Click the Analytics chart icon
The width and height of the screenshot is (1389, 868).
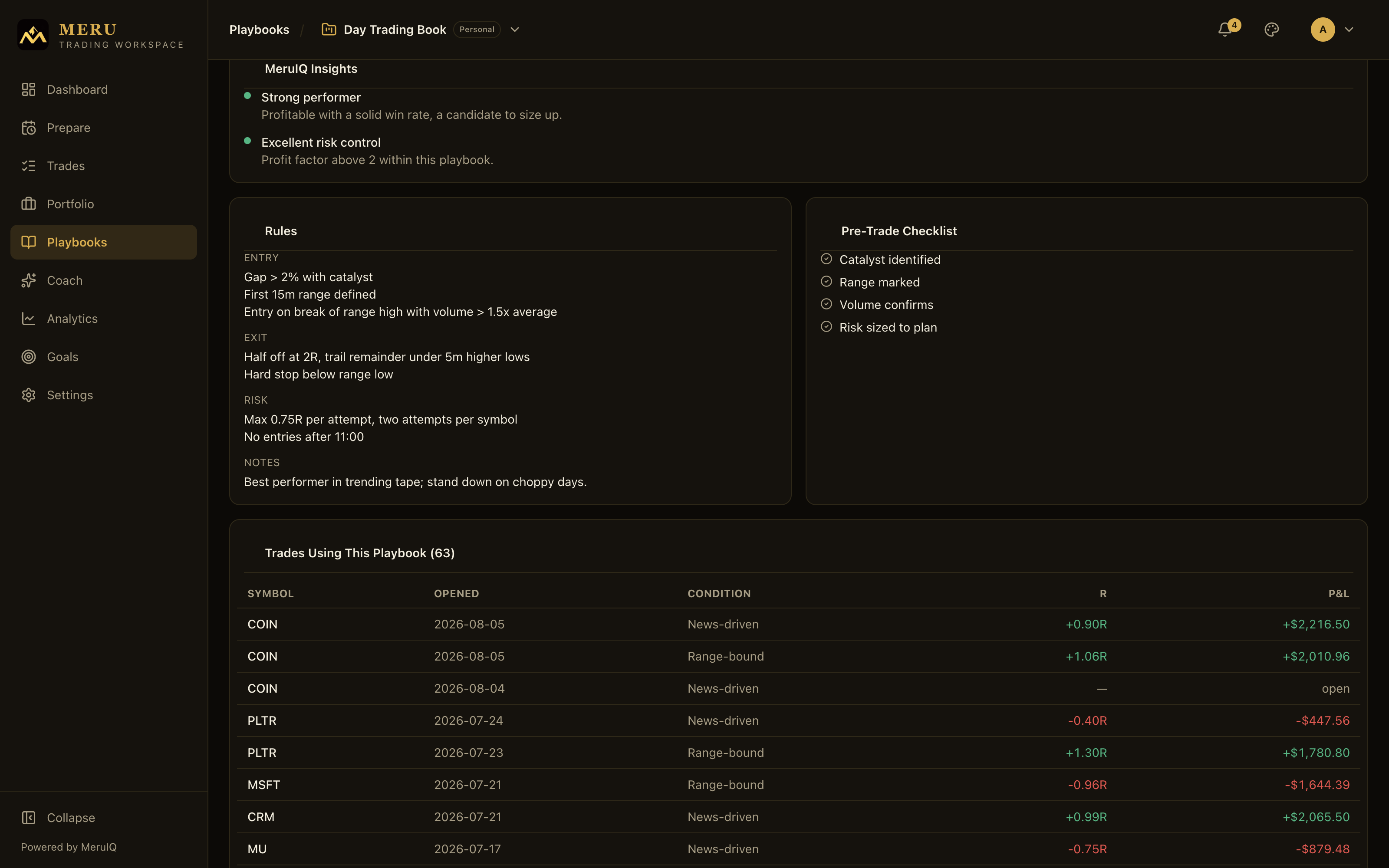tap(29, 319)
